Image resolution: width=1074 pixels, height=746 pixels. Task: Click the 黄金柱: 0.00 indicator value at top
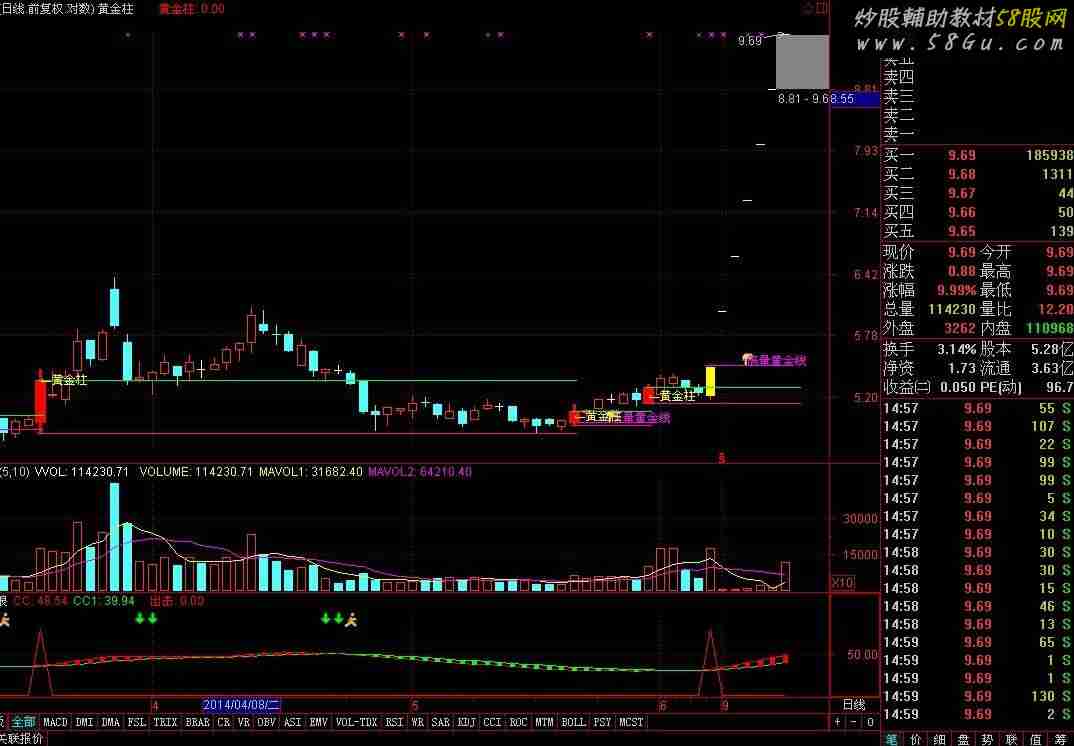(191, 9)
